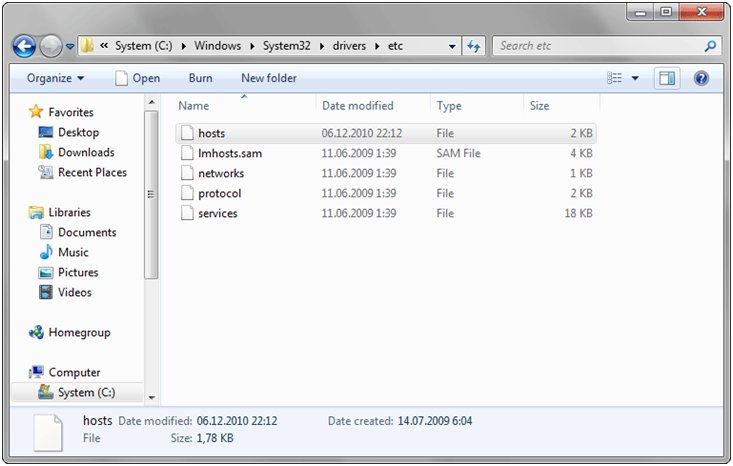
Task: Click the navigation pane scroll up arrow
Action: coord(151,102)
